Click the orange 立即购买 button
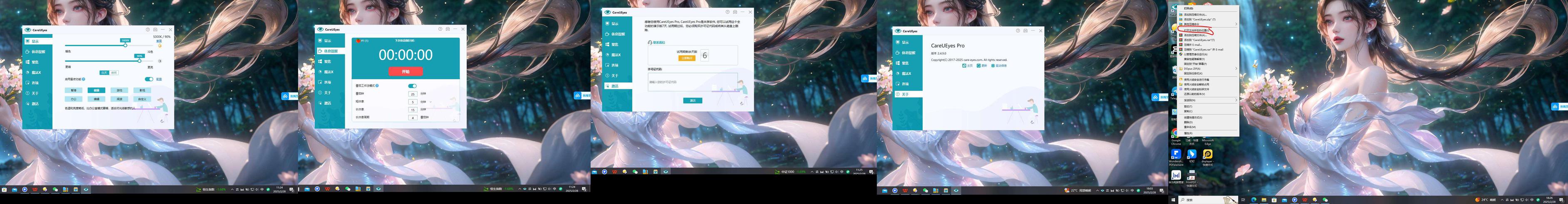1568x204 pixels. (687, 58)
